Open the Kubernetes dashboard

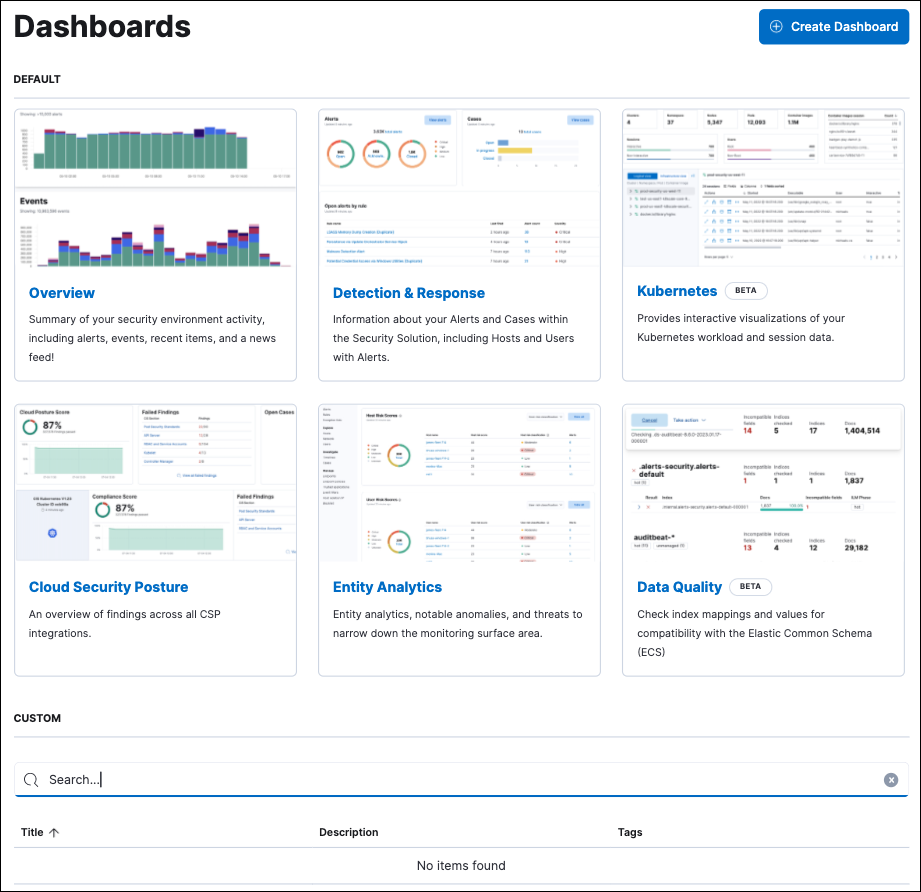pyautogui.click(x=677, y=290)
